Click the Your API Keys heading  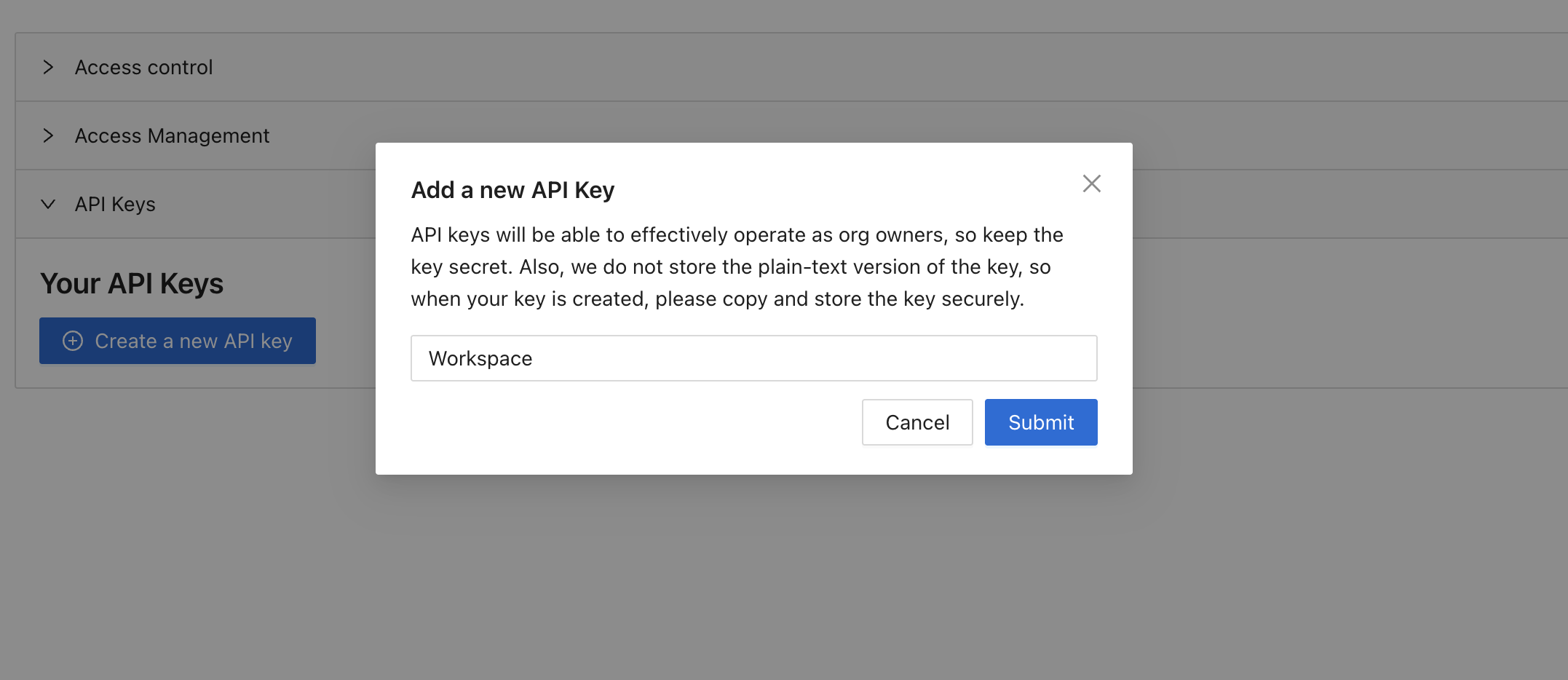tap(132, 284)
